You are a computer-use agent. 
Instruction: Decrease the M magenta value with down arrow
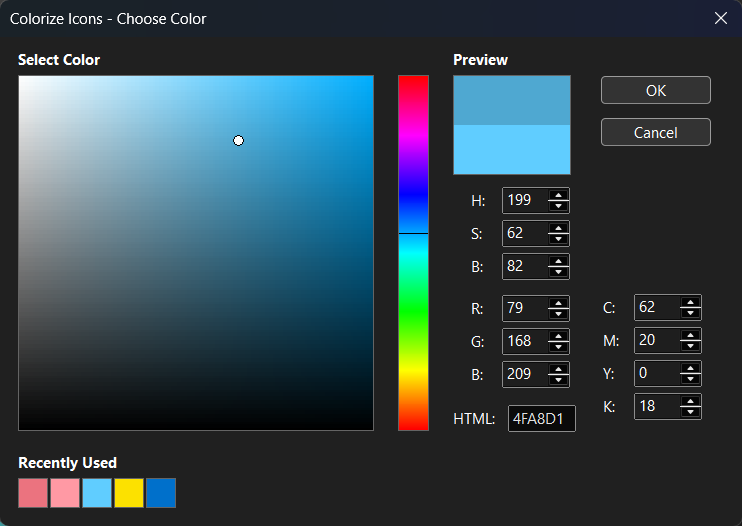(x=690, y=346)
